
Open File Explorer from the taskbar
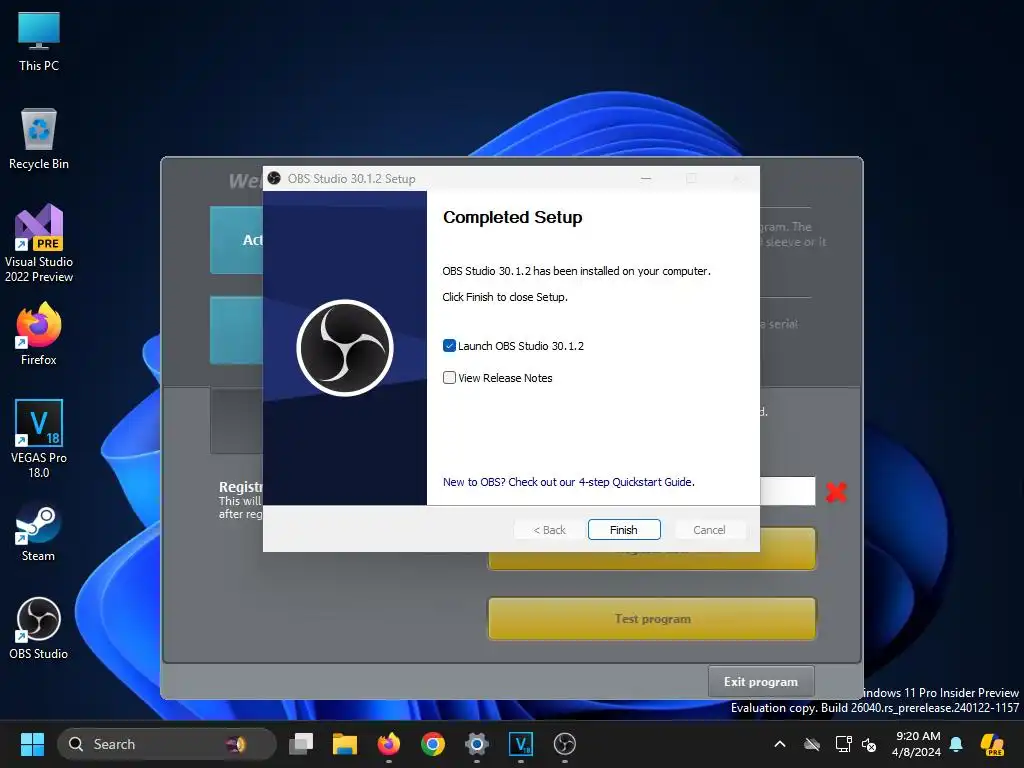[x=345, y=744]
